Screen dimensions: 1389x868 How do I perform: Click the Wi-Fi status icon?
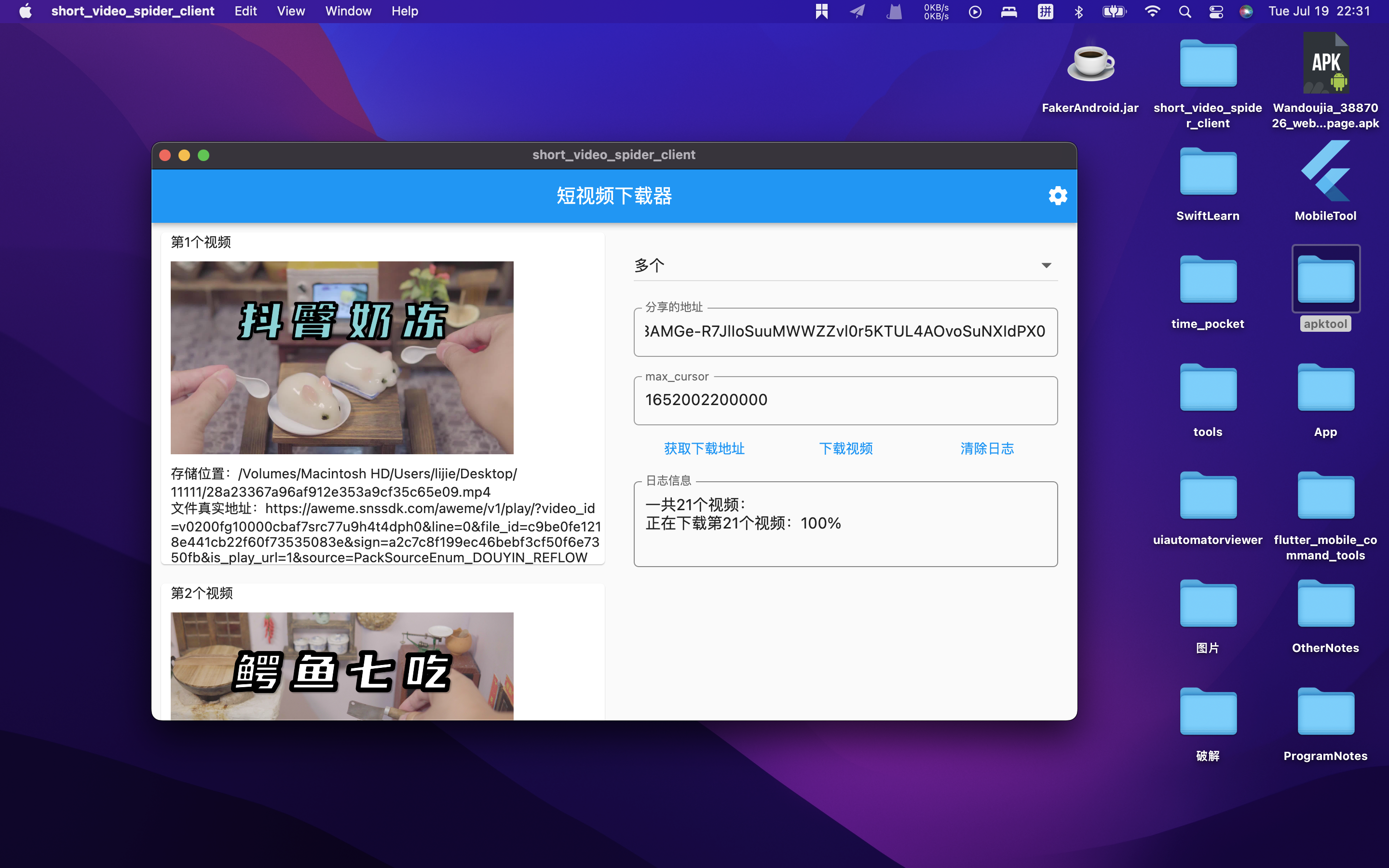coord(1152,11)
